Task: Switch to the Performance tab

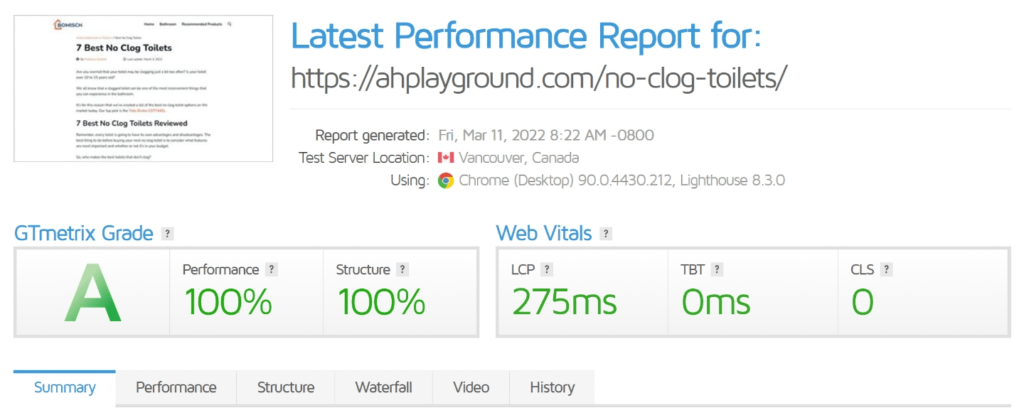Action: 176,388
